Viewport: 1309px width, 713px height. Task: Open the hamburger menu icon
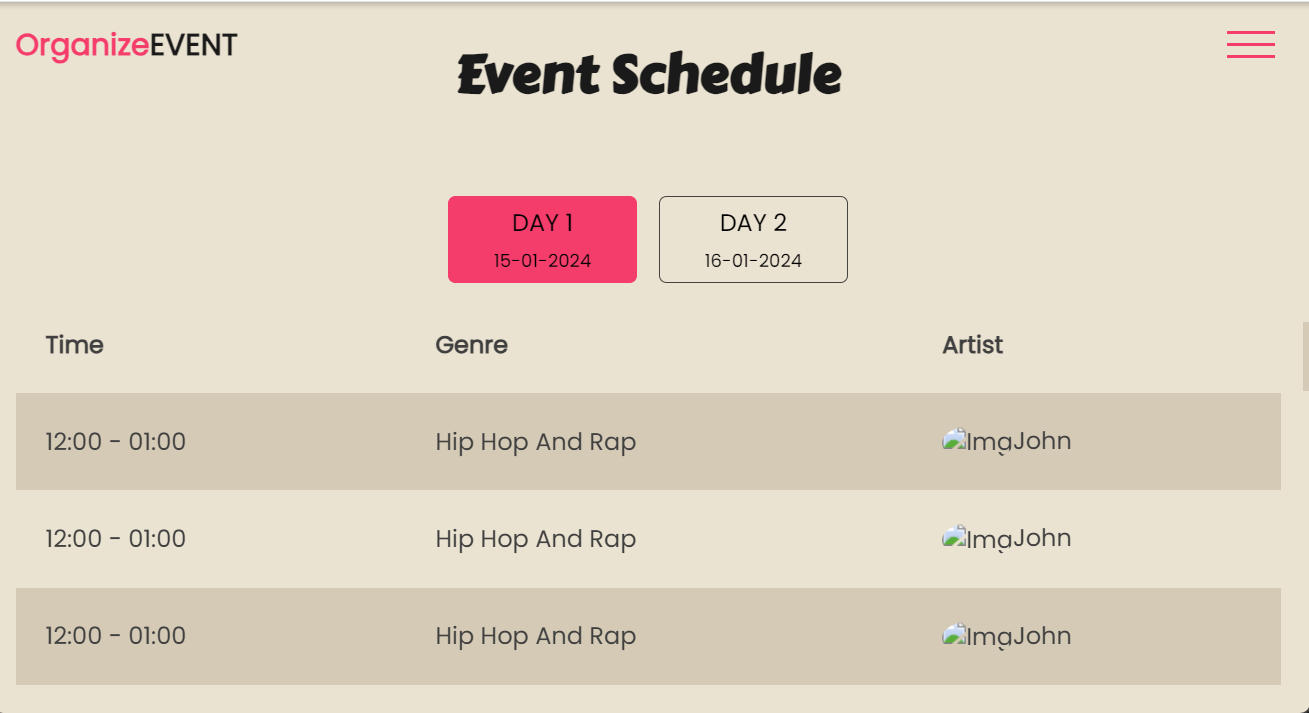1250,45
